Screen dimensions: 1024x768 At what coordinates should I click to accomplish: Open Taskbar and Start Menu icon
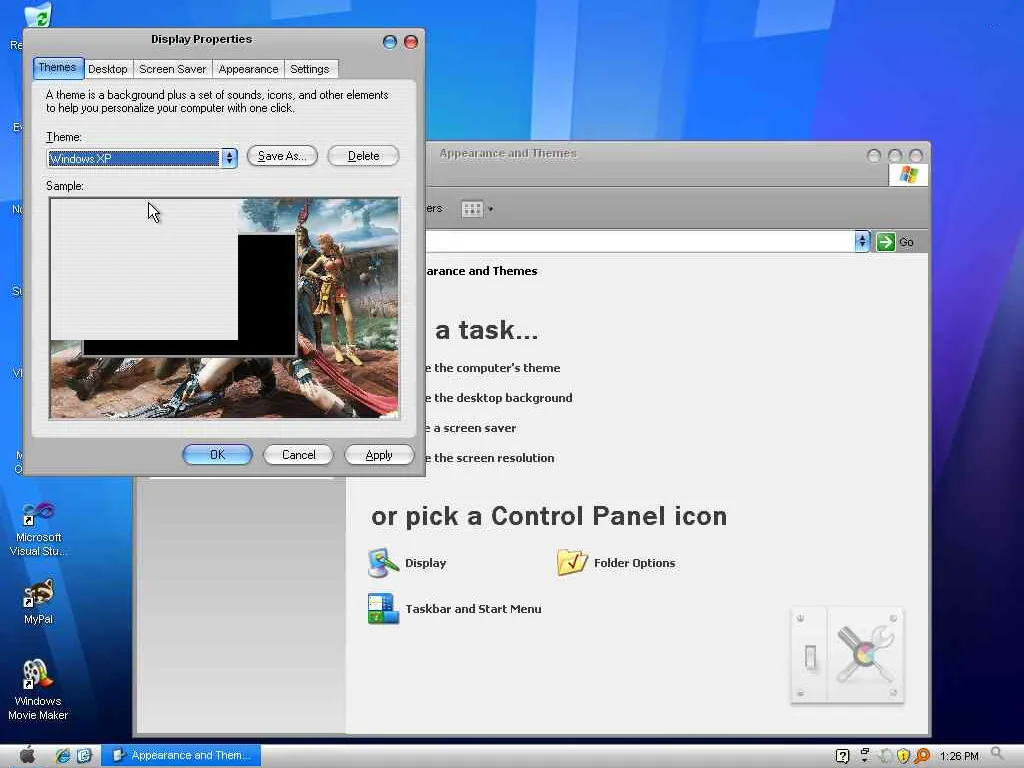coord(455,609)
